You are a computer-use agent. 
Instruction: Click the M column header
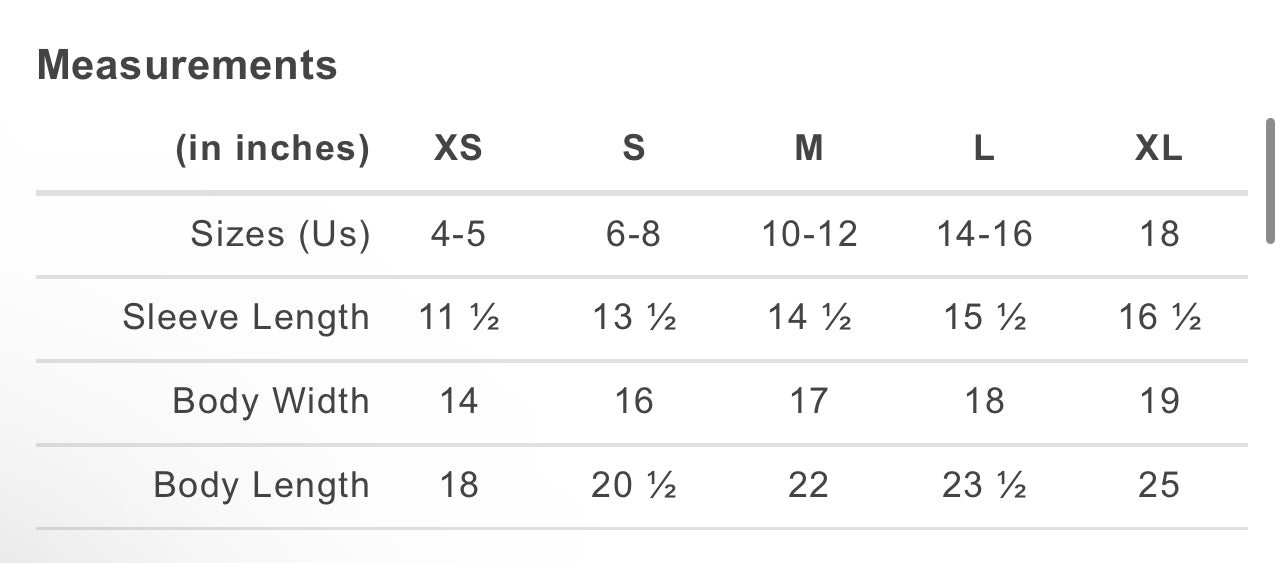point(809,149)
